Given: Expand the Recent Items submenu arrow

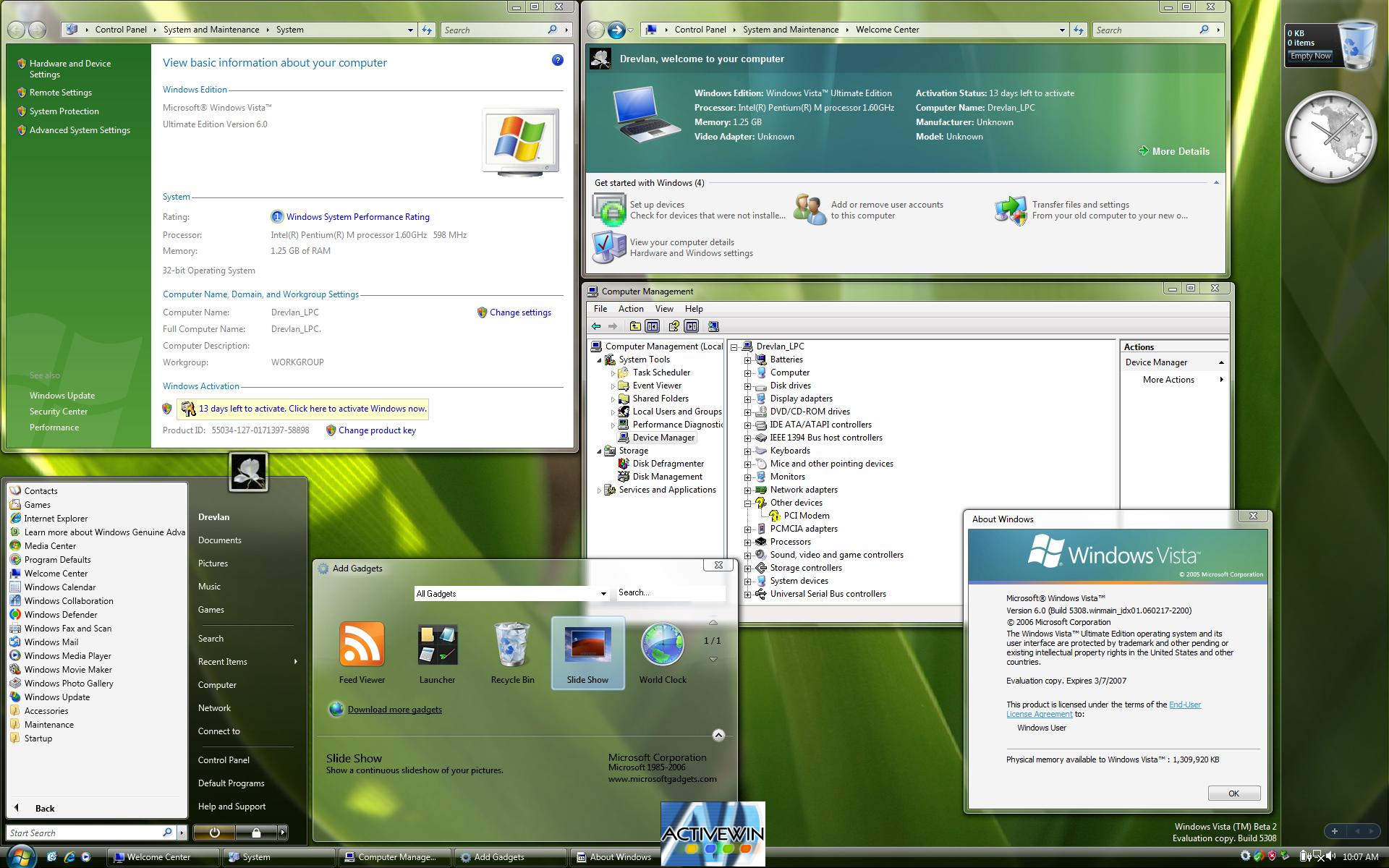Looking at the screenshot, I should [295, 662].
